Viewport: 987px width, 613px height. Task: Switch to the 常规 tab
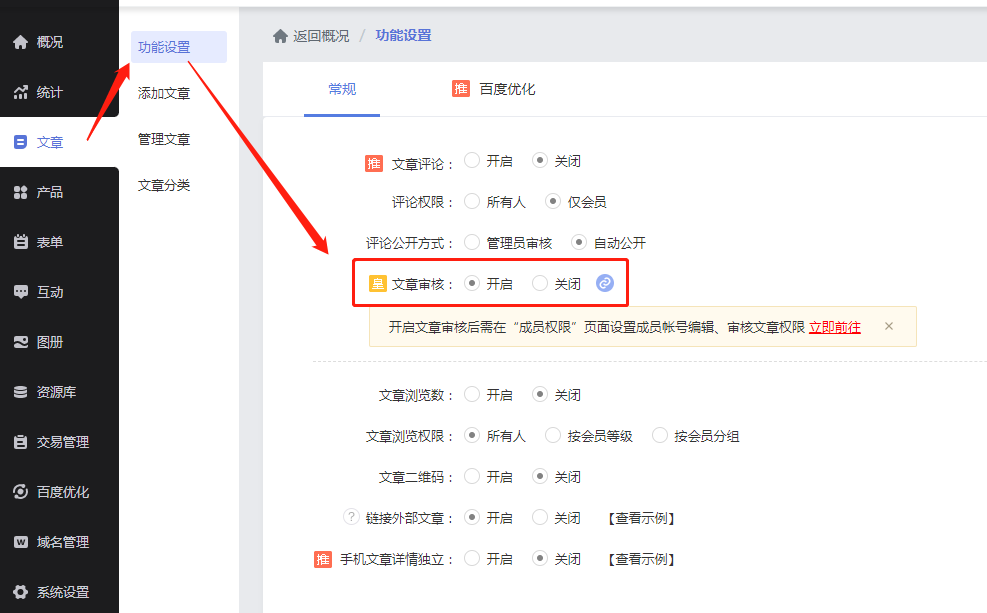(342, 89)
